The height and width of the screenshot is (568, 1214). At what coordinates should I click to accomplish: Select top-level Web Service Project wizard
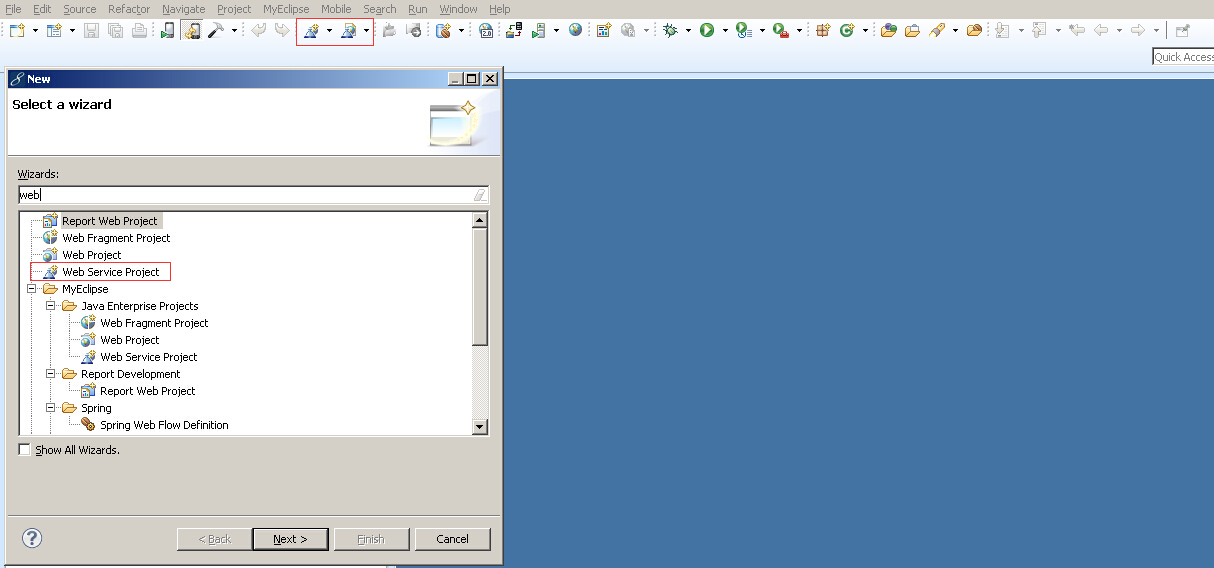tap(110, 272)
